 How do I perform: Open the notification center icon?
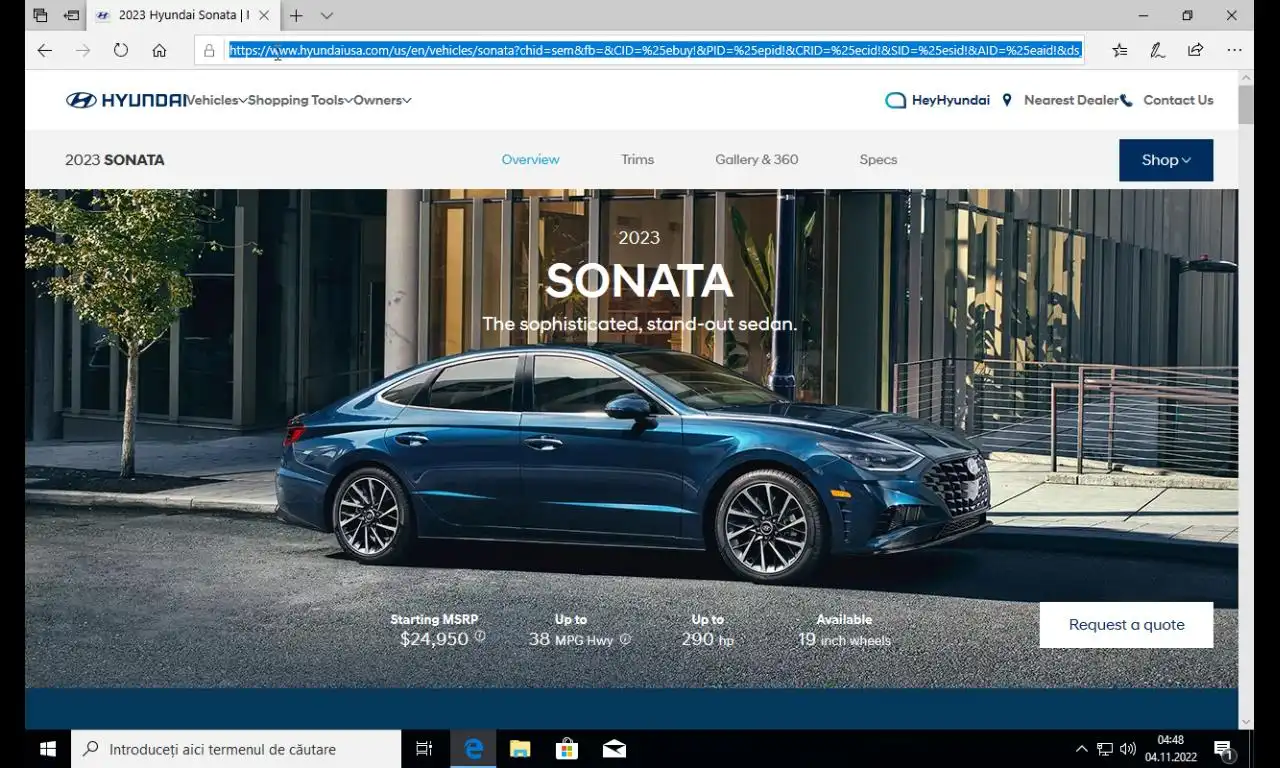[x=1223, y=749]
